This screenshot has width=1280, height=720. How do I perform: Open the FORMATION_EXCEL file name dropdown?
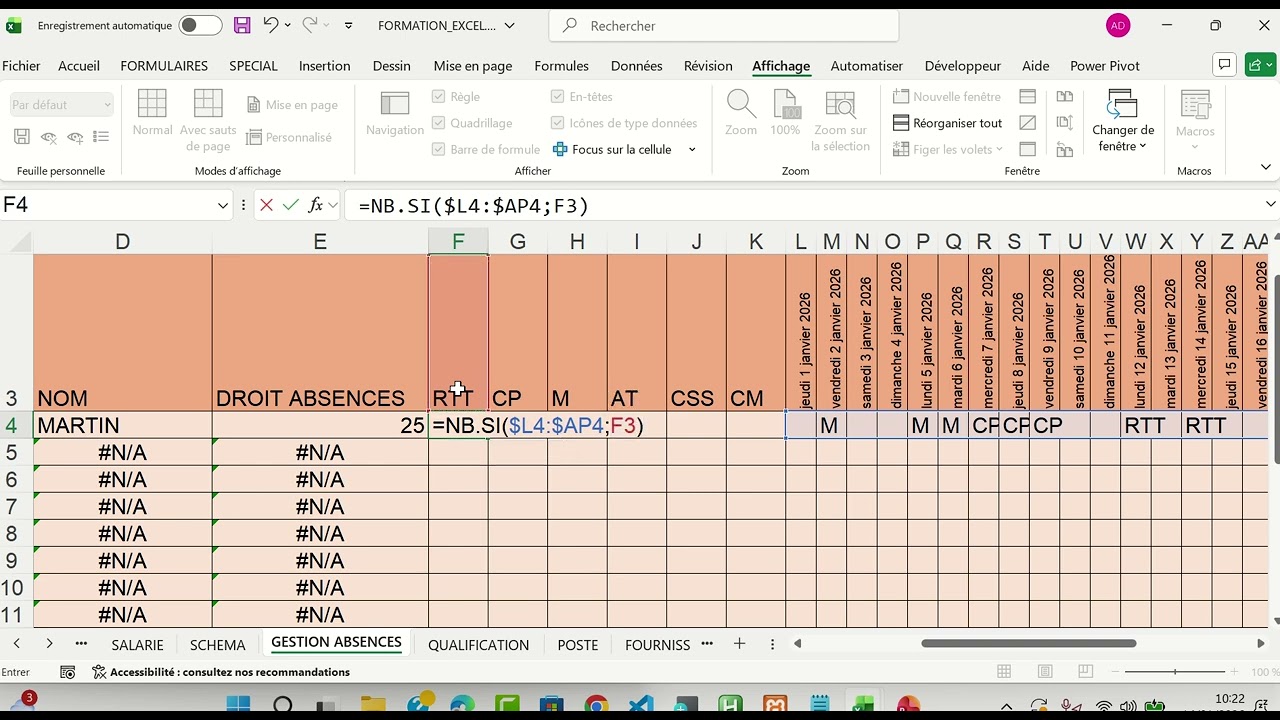point(510,26)
